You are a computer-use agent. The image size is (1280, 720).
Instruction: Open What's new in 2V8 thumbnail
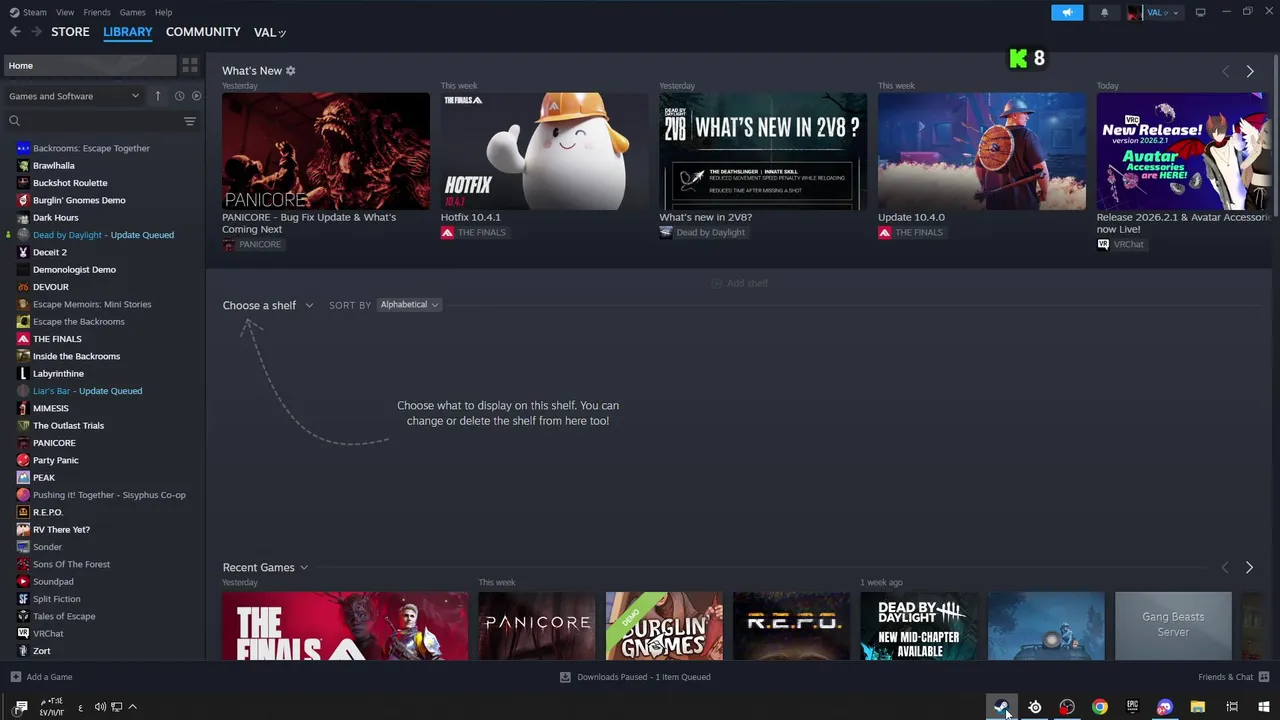tap(763, 151)
